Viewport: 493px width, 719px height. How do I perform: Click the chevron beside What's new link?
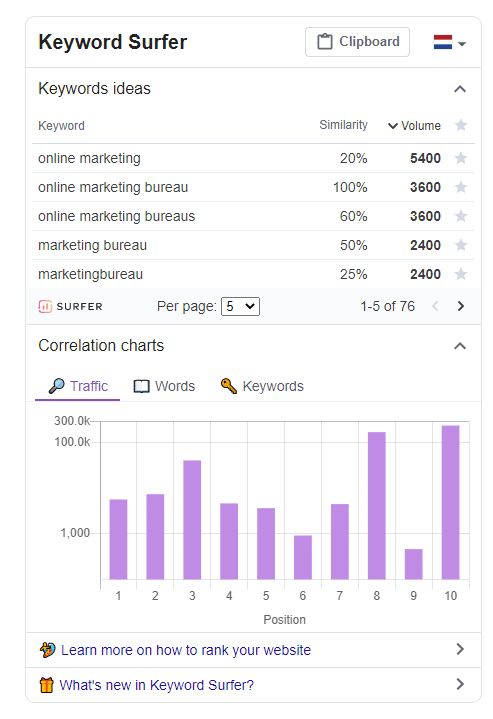click(x=460, y=684)
